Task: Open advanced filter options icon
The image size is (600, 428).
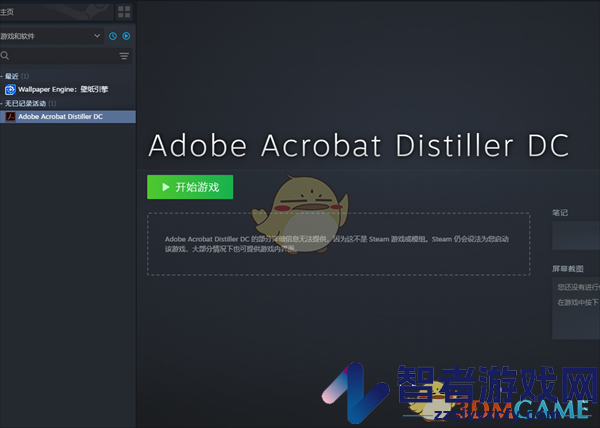Action: click(124, 56)
